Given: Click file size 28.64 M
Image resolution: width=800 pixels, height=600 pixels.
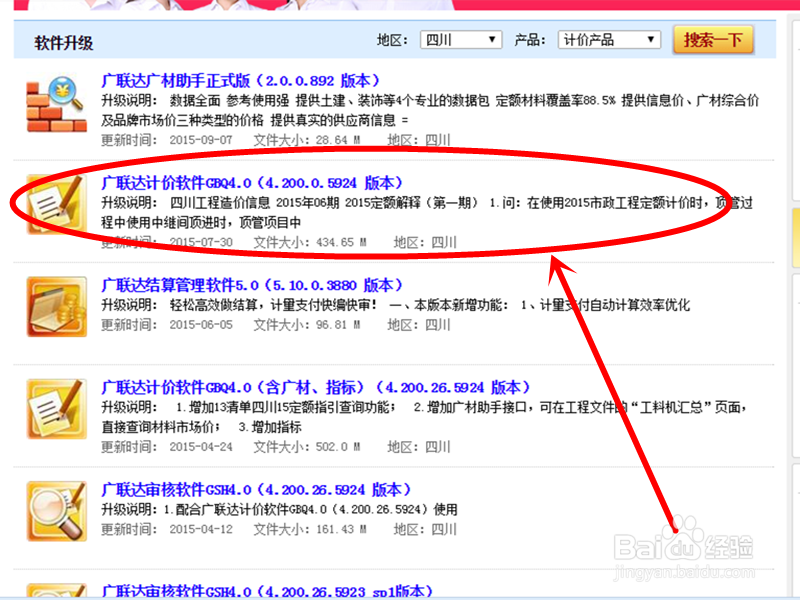Looking at the screenshot, I should (338, 140).
